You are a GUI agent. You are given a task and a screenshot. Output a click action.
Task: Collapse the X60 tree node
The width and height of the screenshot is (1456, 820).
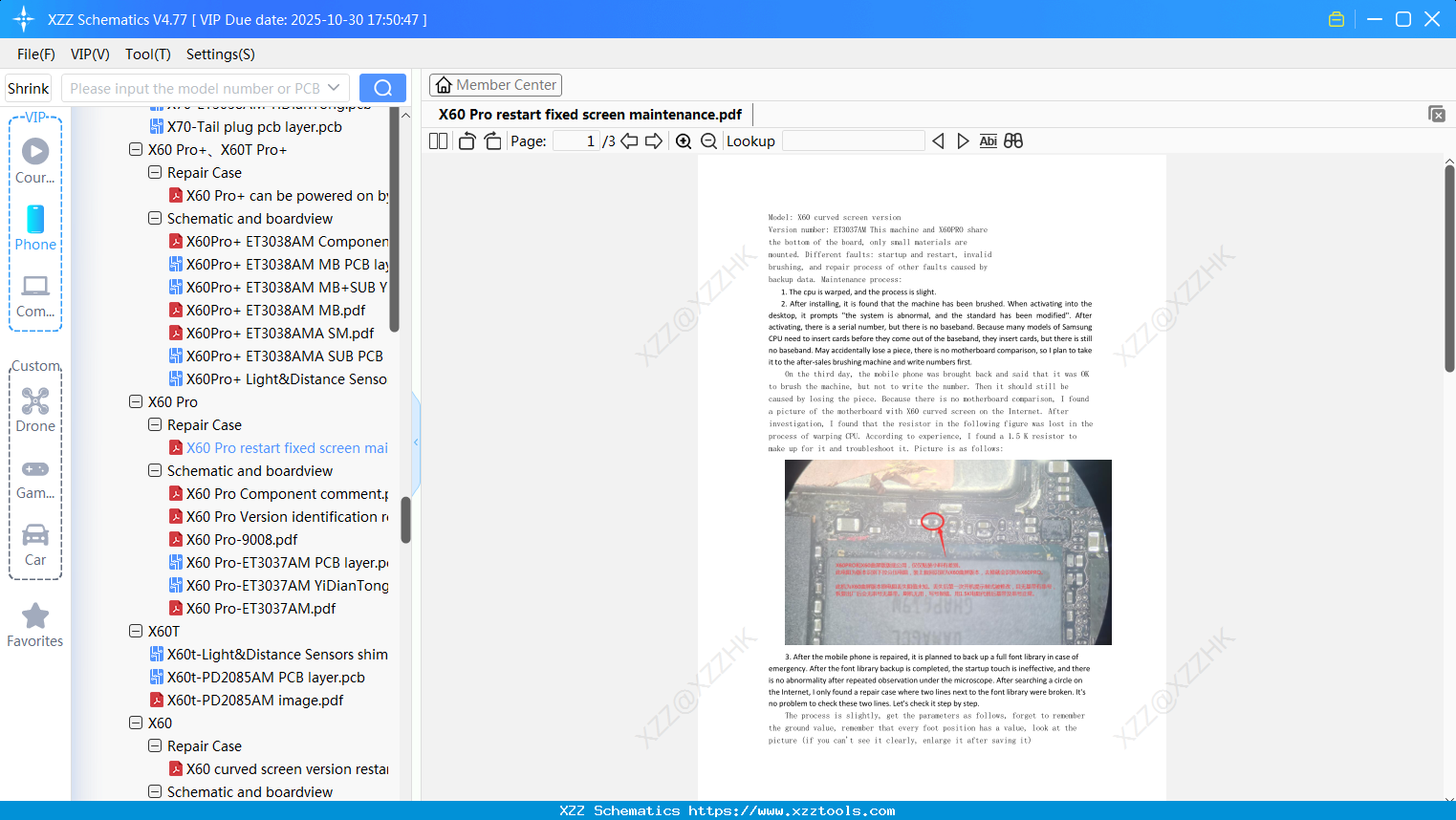(136, 723)
